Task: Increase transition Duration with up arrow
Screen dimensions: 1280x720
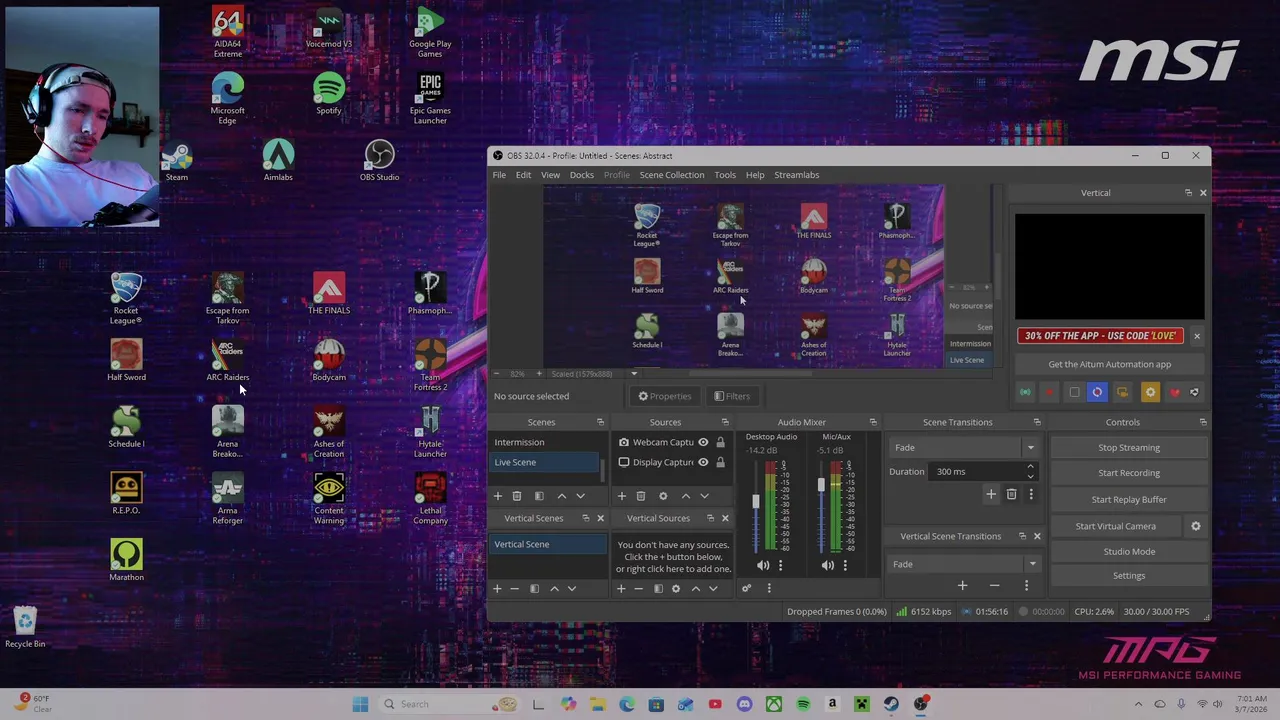Action: pyautogui.click(x=1030, y=467)
